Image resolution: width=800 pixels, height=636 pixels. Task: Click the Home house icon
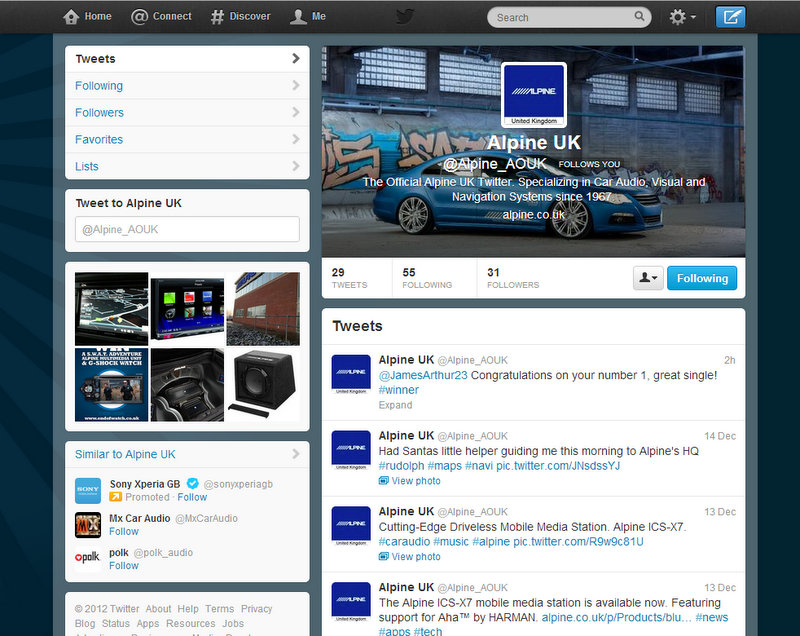(x=71, y=17)
